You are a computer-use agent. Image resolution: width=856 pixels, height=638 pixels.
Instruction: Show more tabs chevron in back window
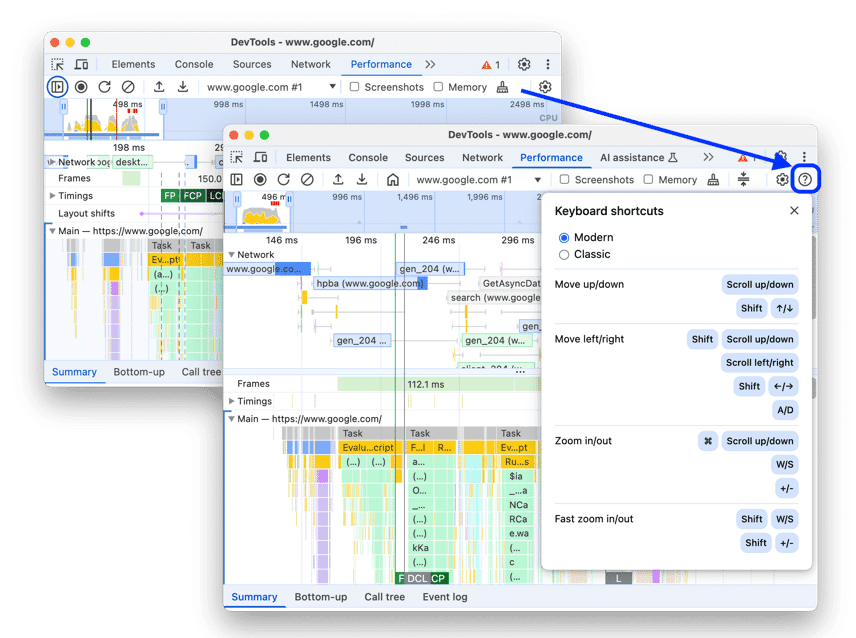click(x=430, y=64)
